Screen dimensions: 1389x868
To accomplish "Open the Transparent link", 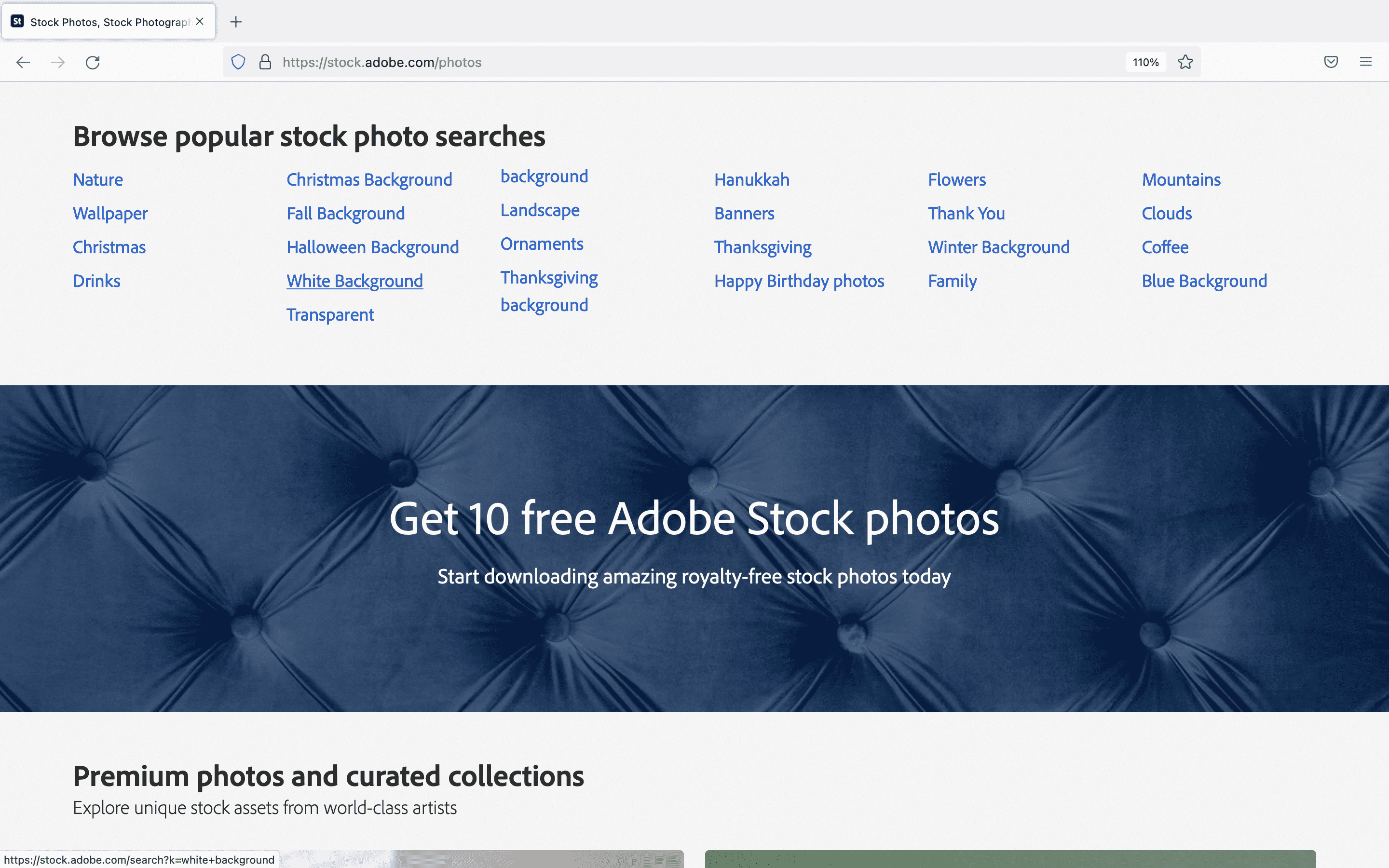I will (x=330, y=314).
